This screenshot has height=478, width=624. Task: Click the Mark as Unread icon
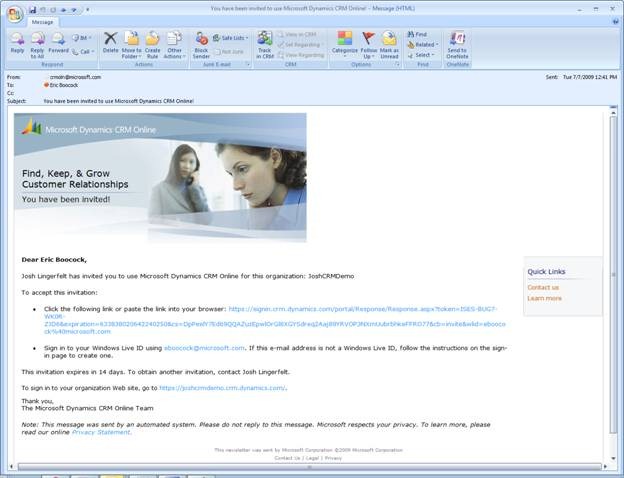(x=389, y=41)
